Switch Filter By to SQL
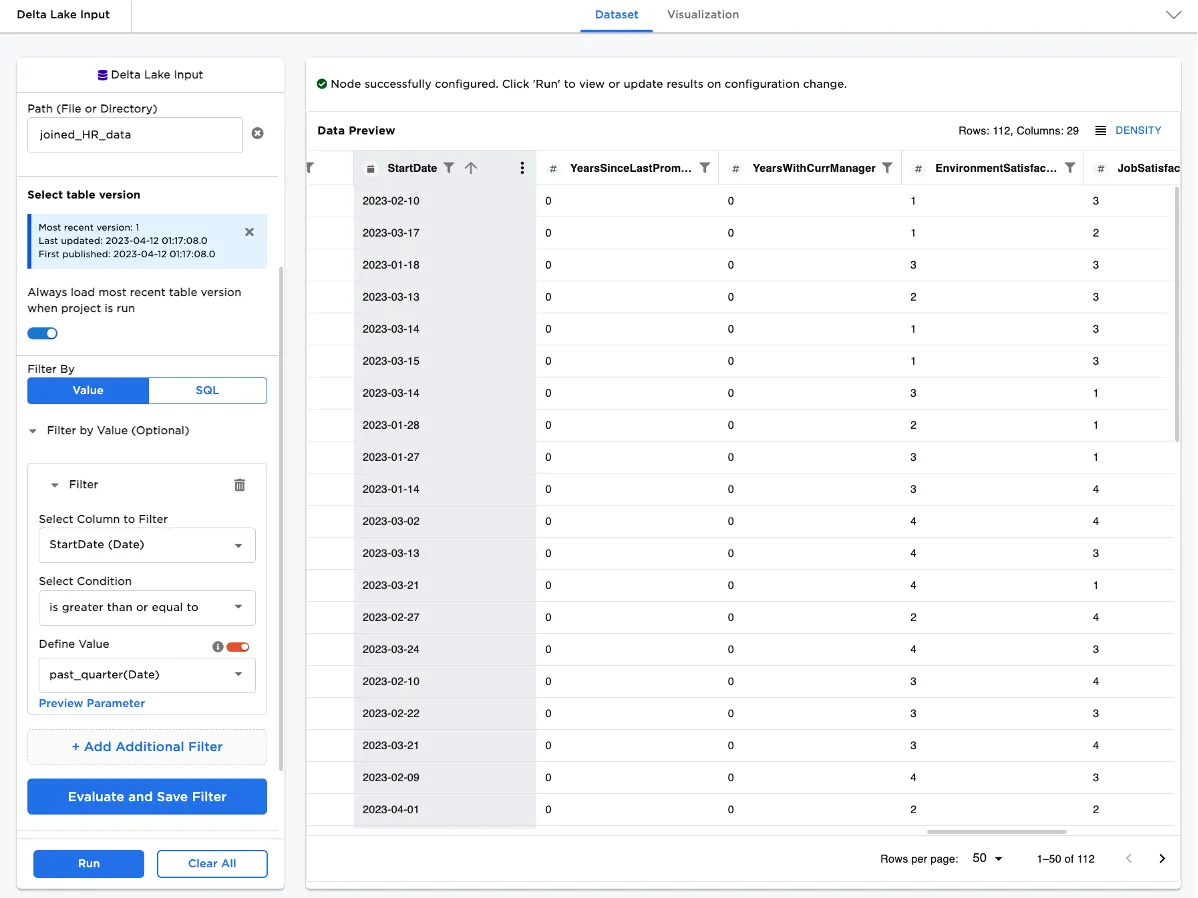The width and height of the screenshot is (1198, 898). click(x=207, y=390)
